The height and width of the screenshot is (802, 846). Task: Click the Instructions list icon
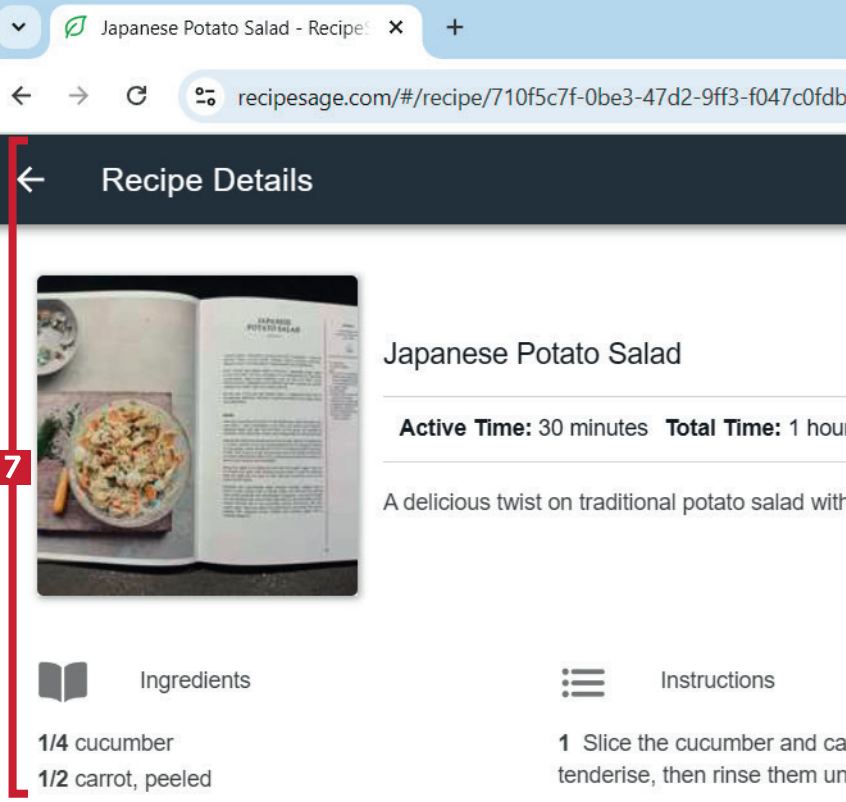(583, 681)
